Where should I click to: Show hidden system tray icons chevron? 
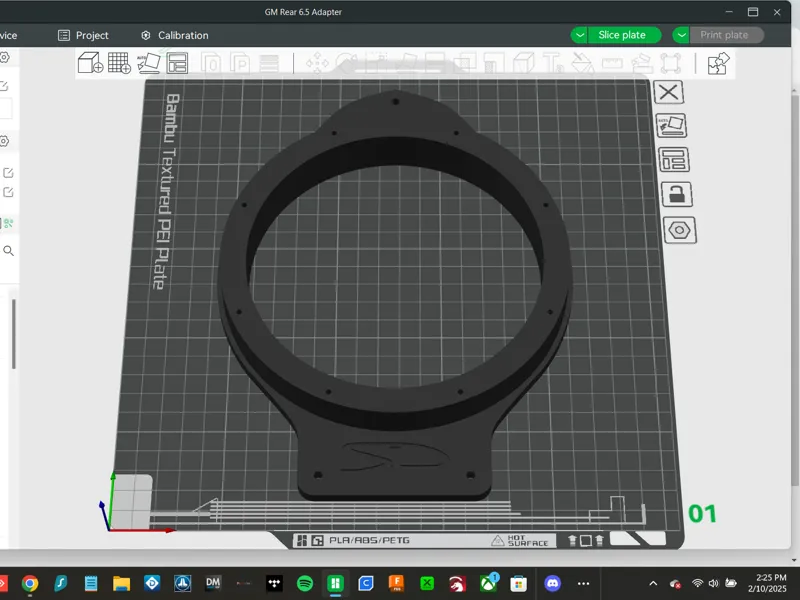point(653,583)
